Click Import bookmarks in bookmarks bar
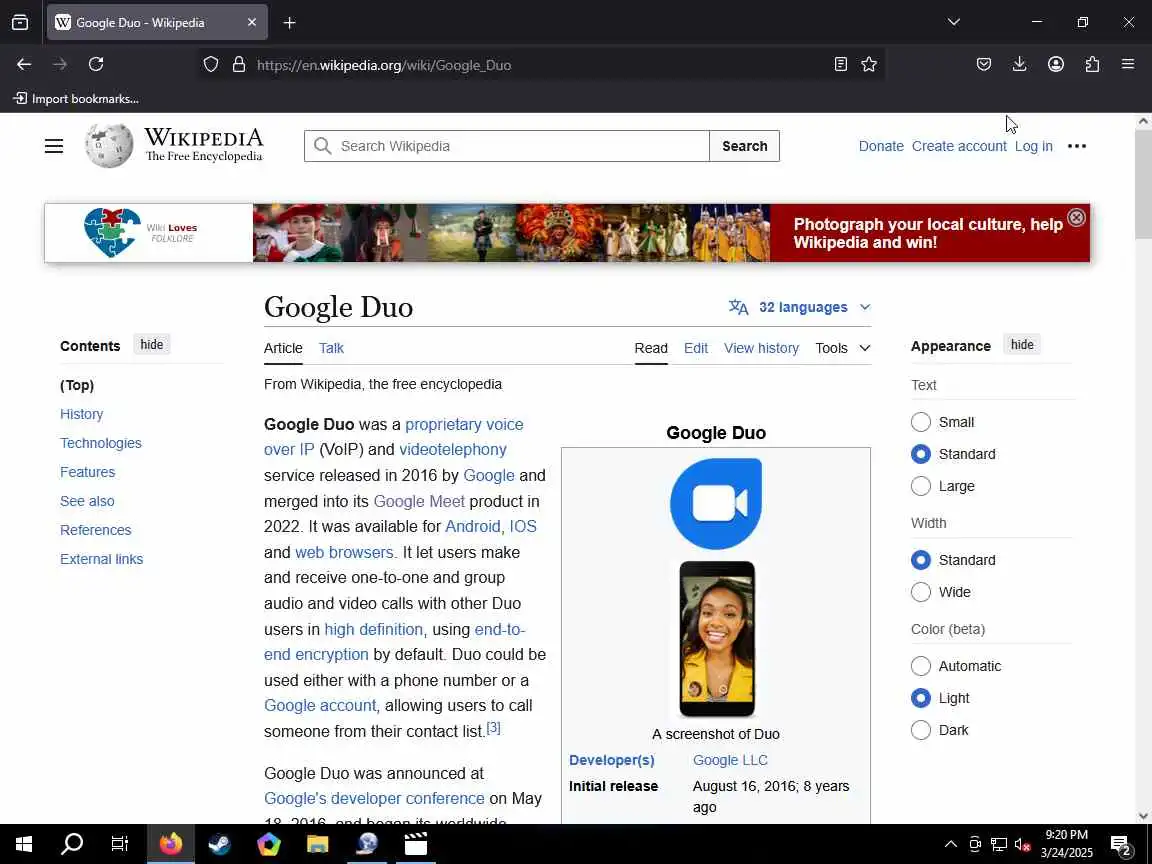The width and height of the screenshot is (1152, 864). pyautogui.click(x=76, y=98)
